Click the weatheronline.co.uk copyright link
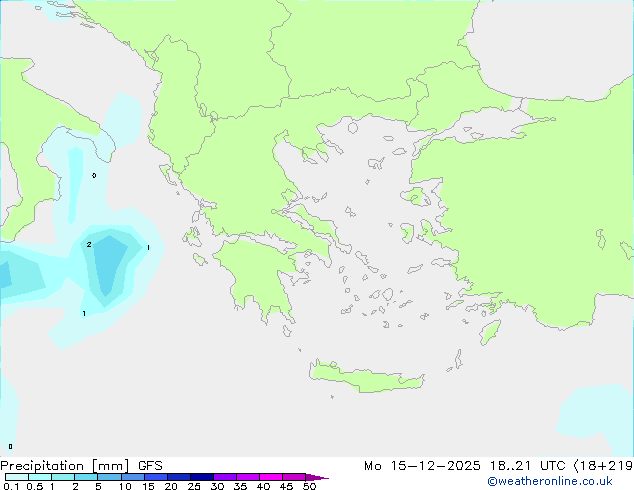The image size is (634, 490). (x=549, y=481)
